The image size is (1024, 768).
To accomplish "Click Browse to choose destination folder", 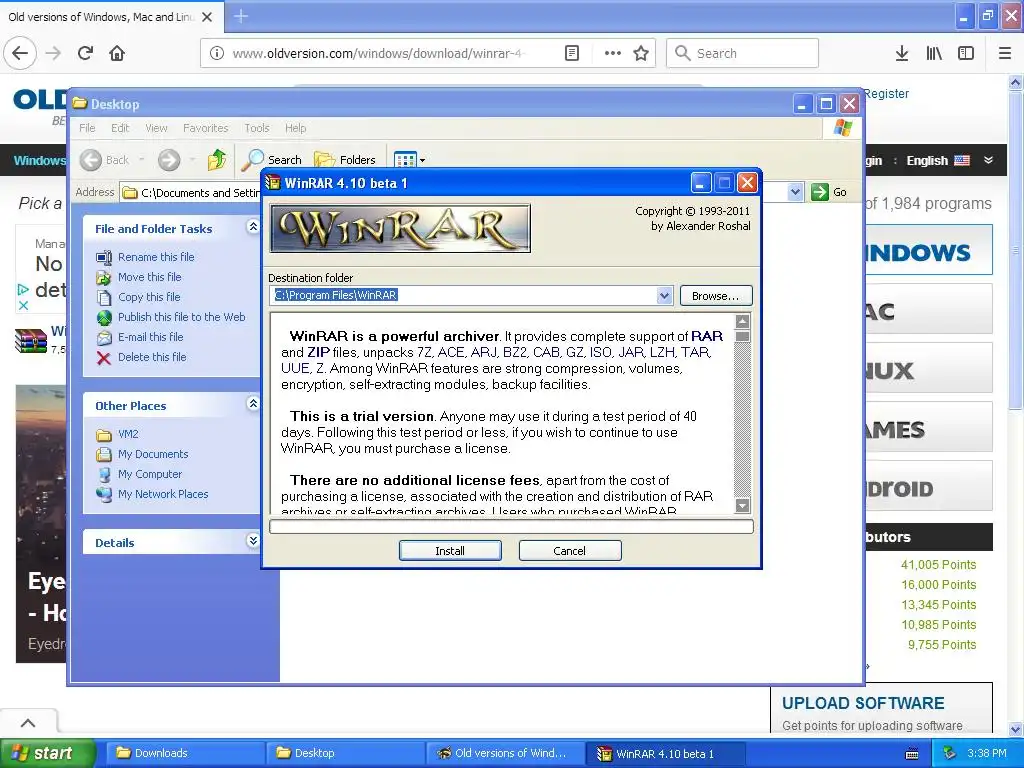I will click(716, 296).
